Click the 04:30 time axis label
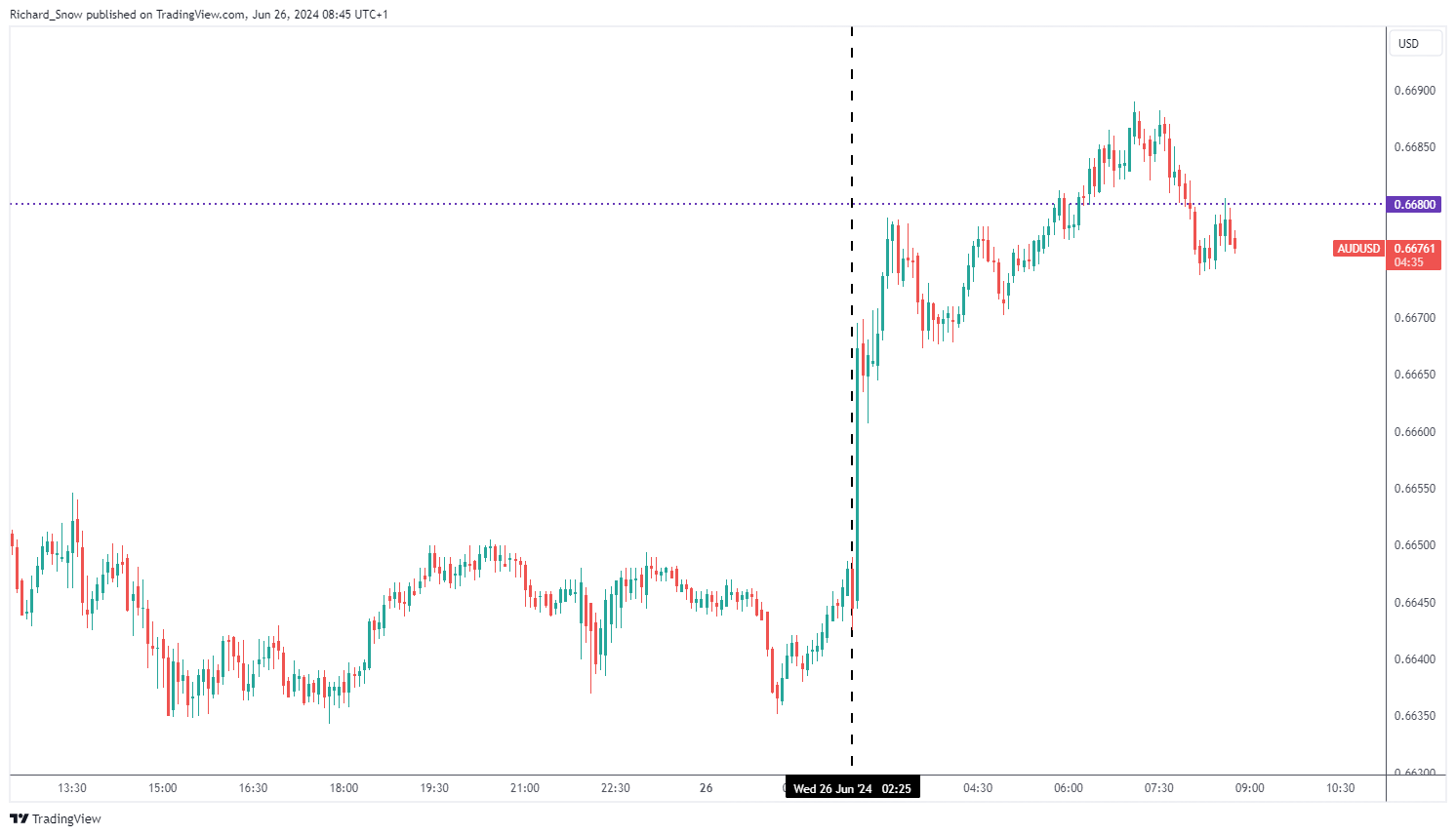 pos(978,788)
